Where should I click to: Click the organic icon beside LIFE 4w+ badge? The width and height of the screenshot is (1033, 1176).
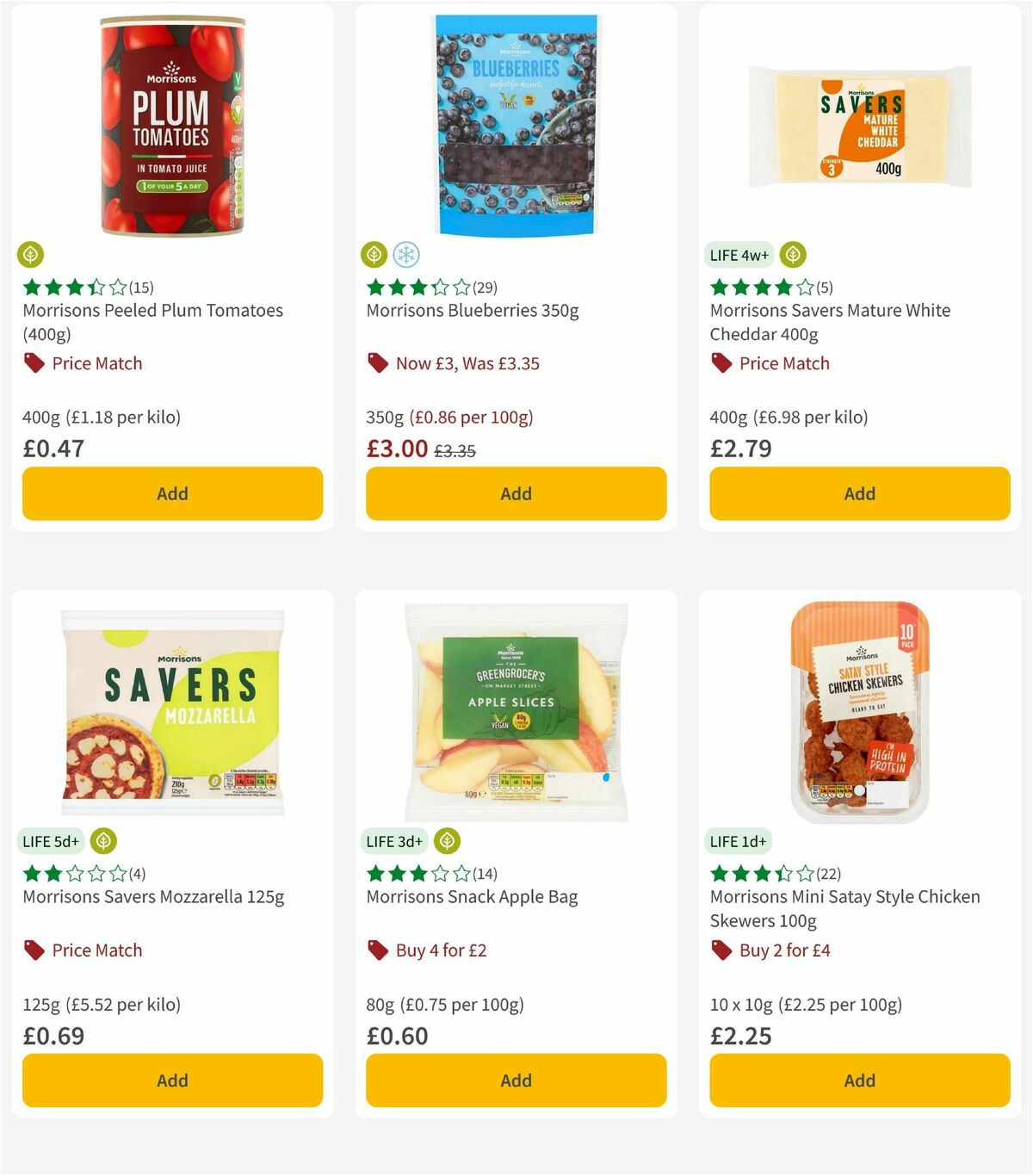point(792,255)
